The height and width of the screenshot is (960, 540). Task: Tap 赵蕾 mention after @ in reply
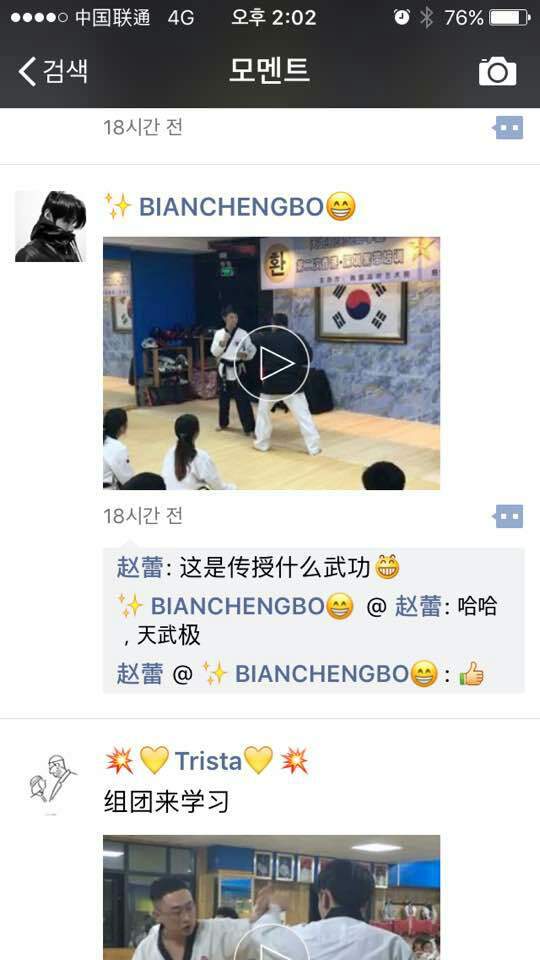418,606
